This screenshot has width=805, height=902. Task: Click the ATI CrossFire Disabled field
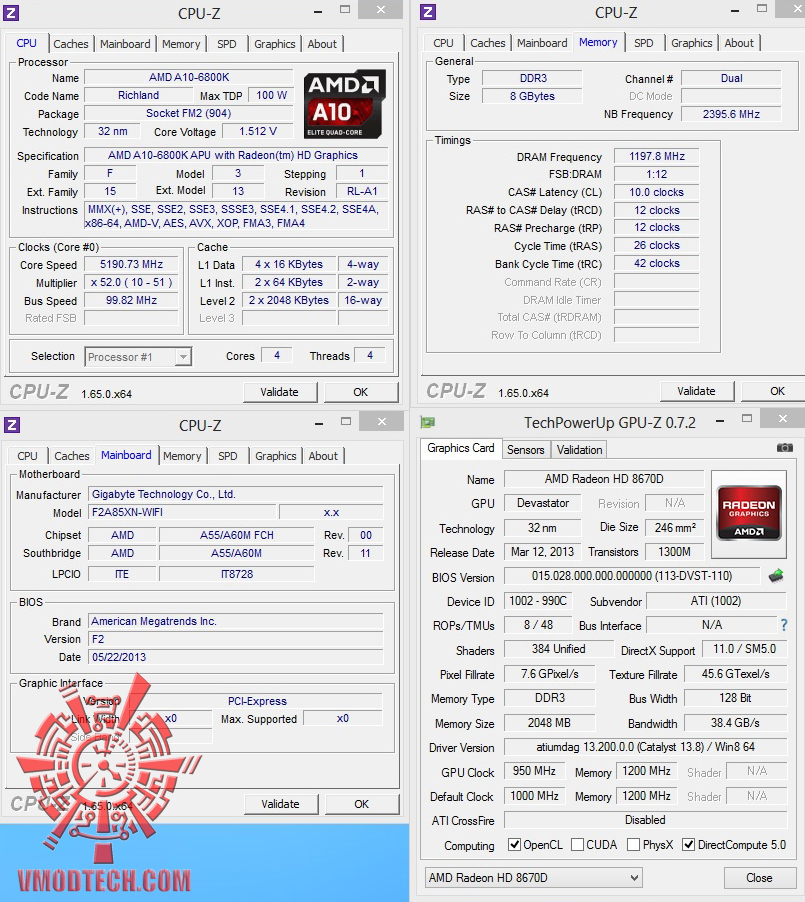click(645, 820)
